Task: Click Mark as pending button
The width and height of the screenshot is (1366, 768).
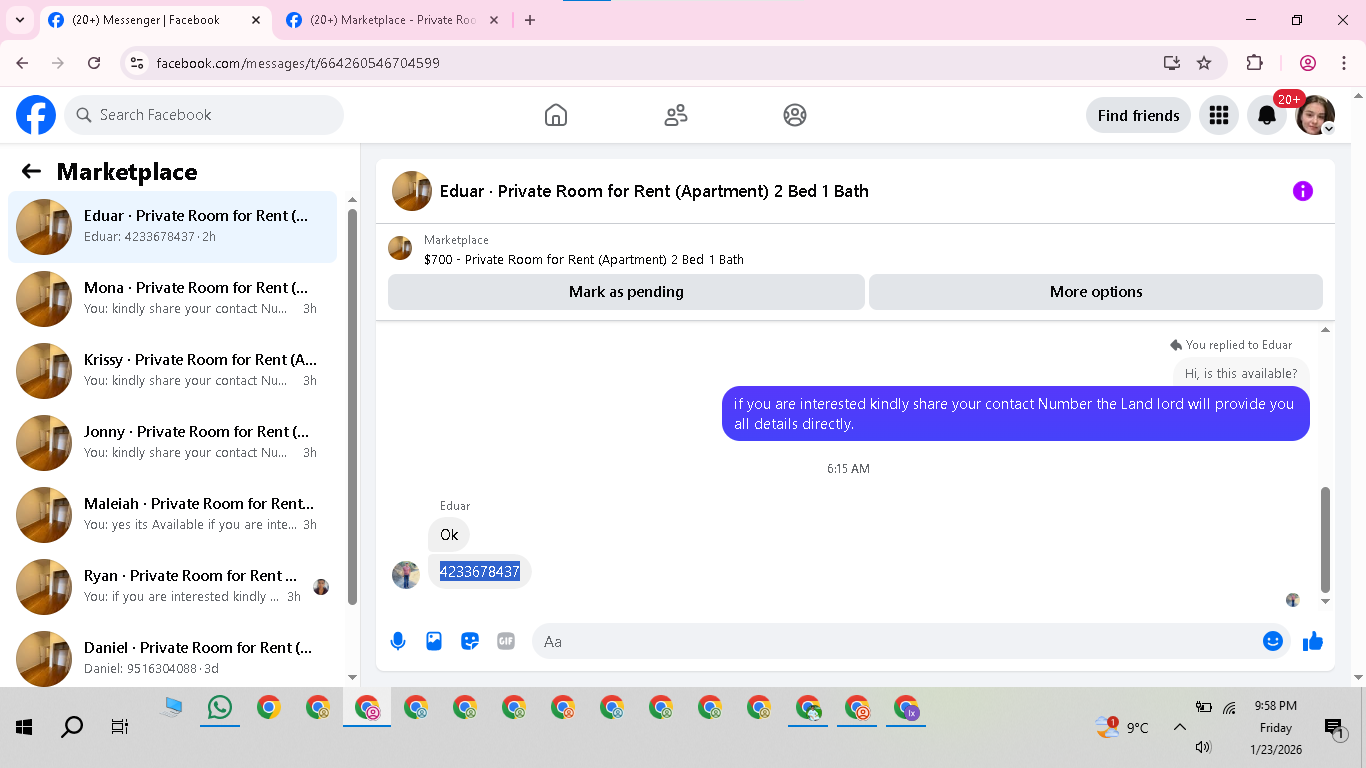Action: pyautogui.click(x=626, y=292)
